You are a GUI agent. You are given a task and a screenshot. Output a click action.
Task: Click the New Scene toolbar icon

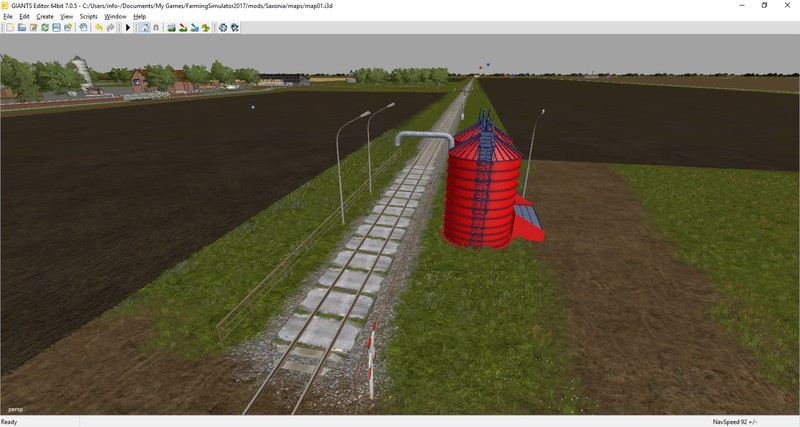point(9,27)
